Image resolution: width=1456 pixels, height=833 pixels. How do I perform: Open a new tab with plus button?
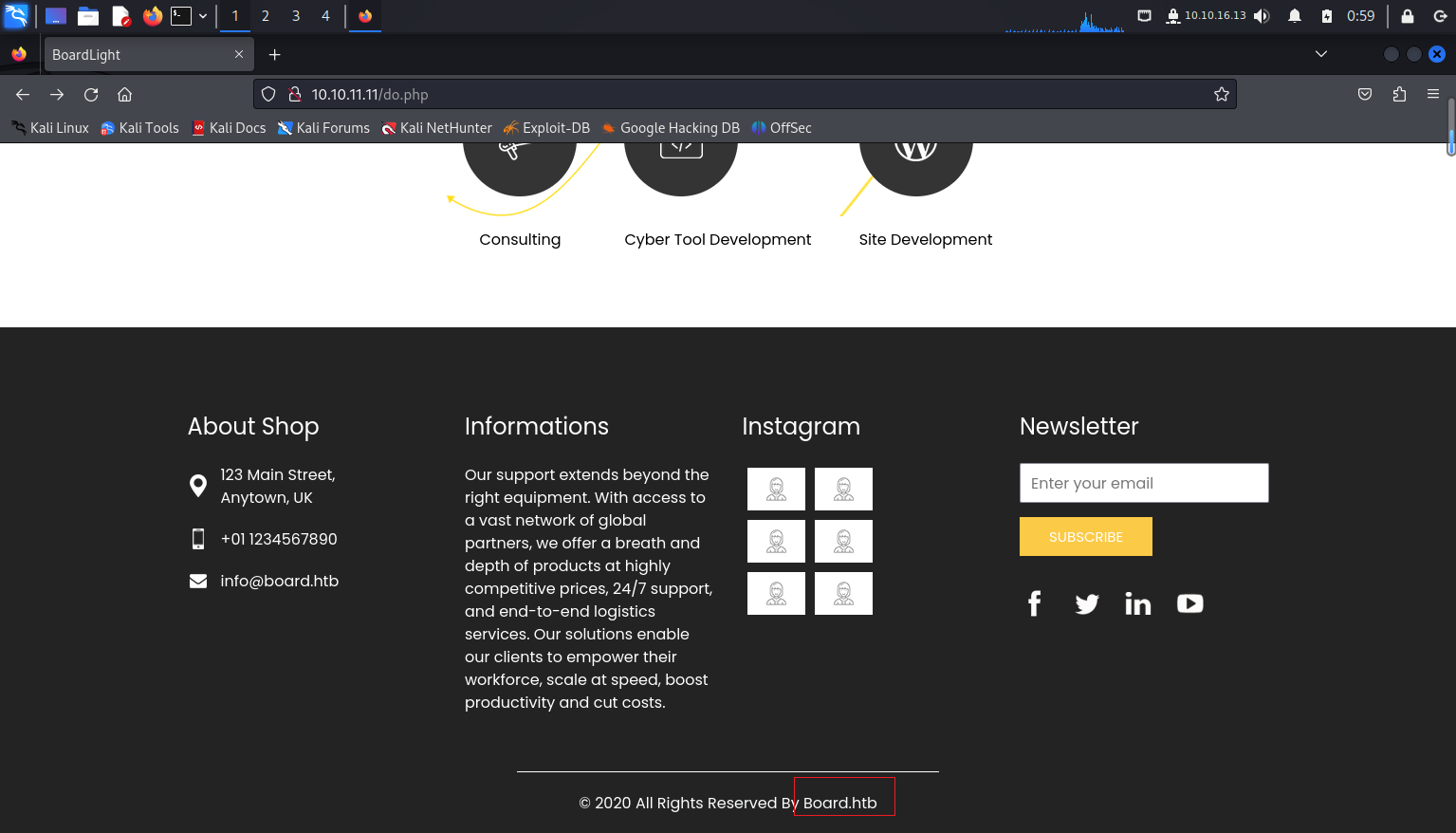click(275, 54)
